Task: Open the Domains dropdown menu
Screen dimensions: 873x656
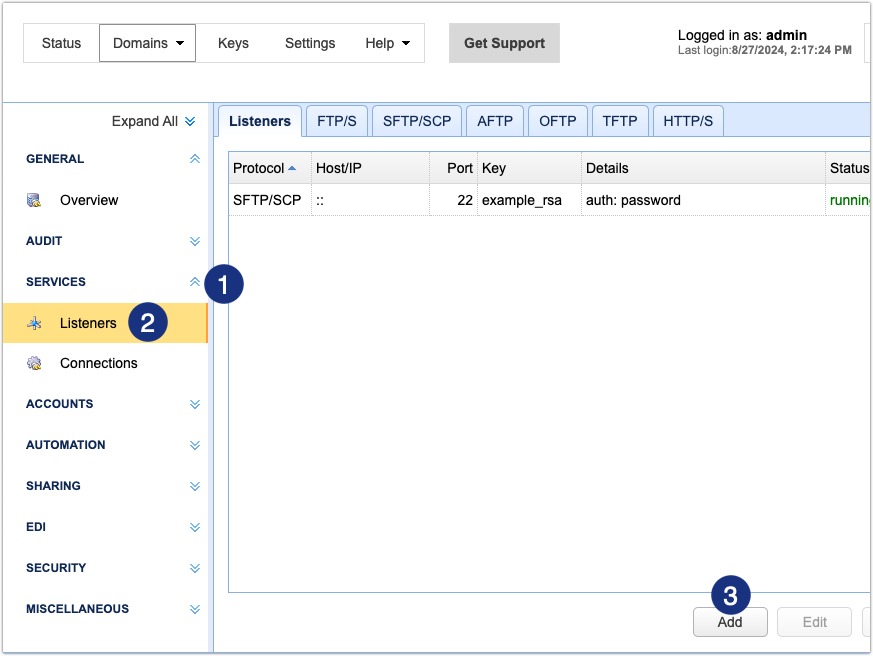Action: coord(147,43)
